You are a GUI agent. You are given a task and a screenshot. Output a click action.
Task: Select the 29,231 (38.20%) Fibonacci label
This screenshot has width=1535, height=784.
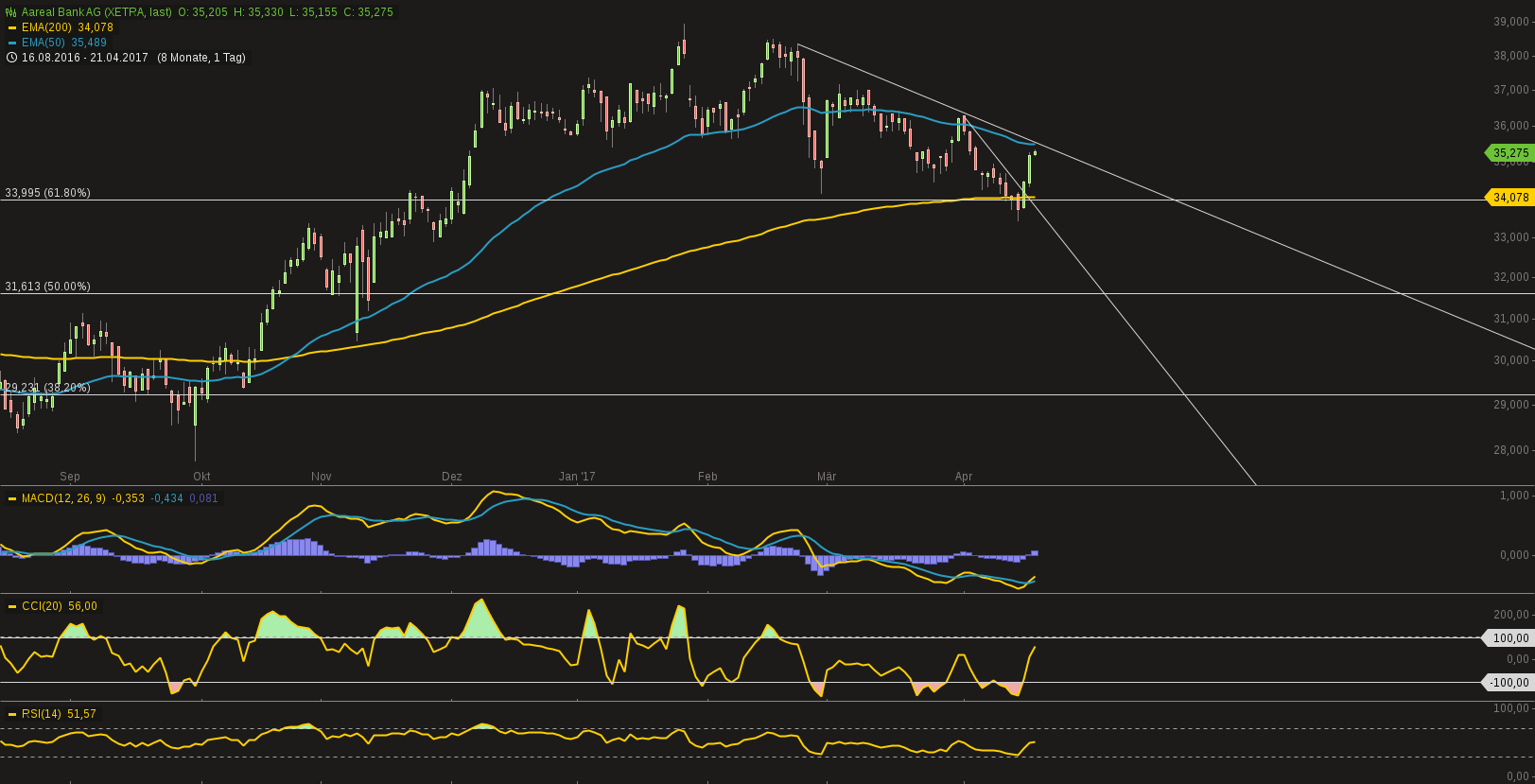[x=48, y=388]
